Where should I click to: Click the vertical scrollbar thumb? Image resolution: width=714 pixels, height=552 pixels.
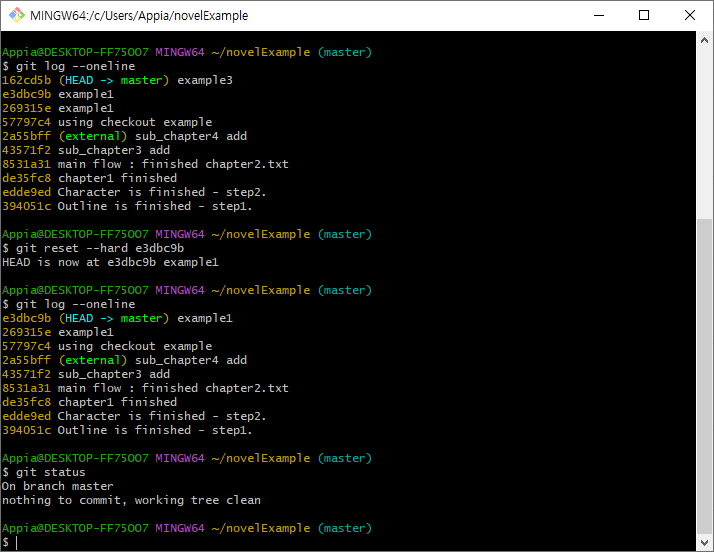704,376
